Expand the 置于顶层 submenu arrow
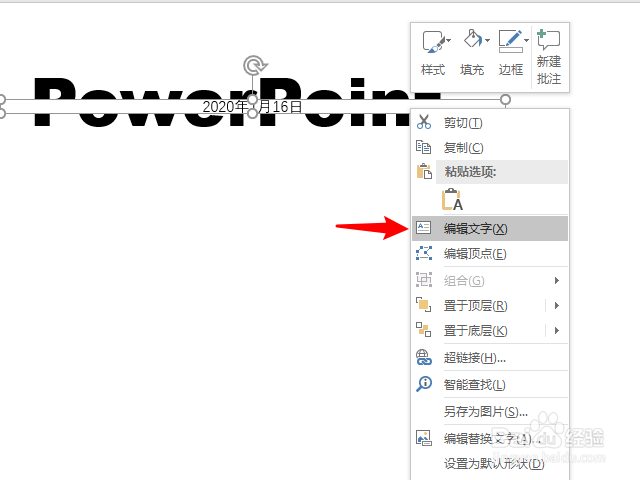The width and height of the screenshot is (640, 480). 557,305
